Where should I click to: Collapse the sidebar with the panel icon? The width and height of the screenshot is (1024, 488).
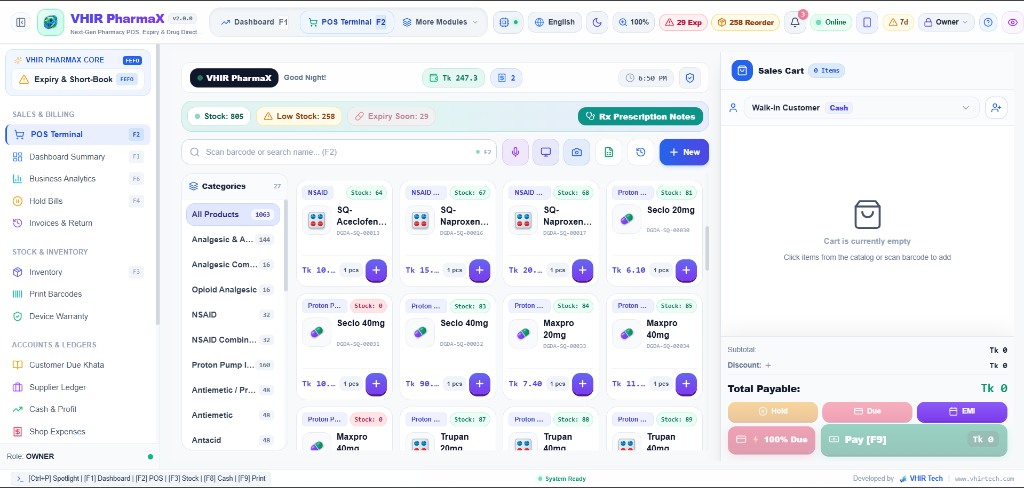coord(21,22)
